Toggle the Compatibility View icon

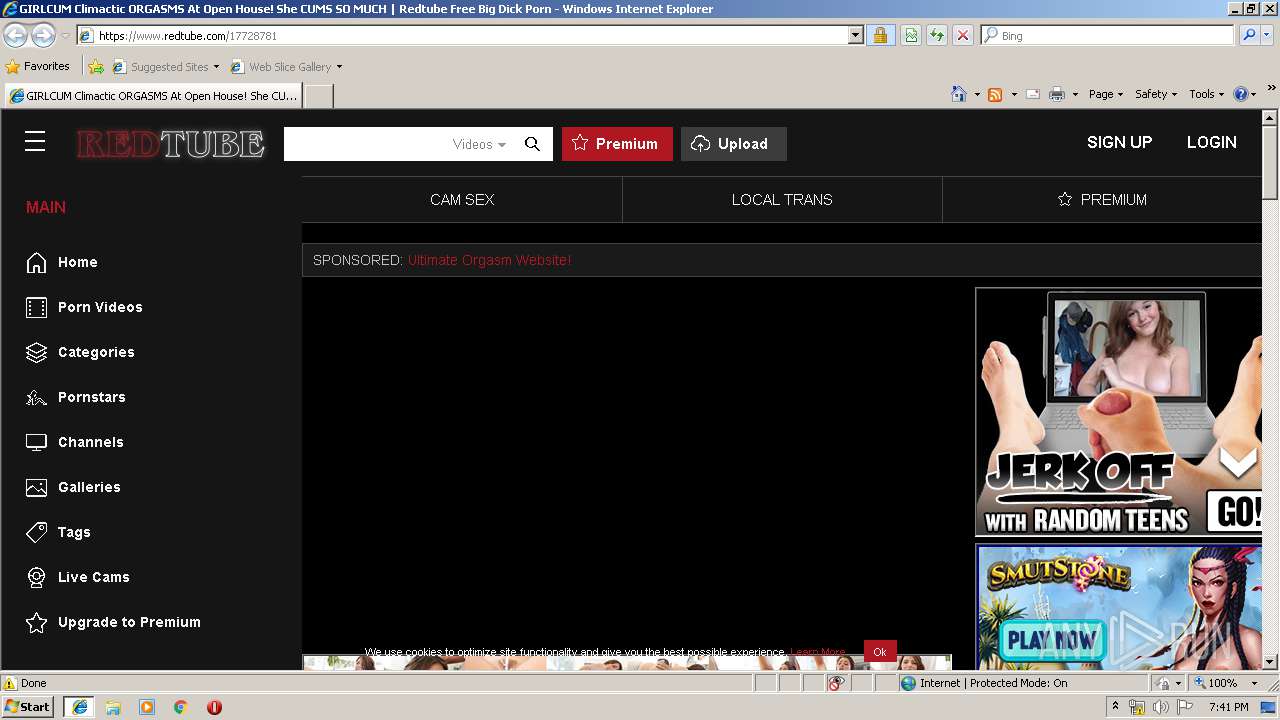coord(911,35)
